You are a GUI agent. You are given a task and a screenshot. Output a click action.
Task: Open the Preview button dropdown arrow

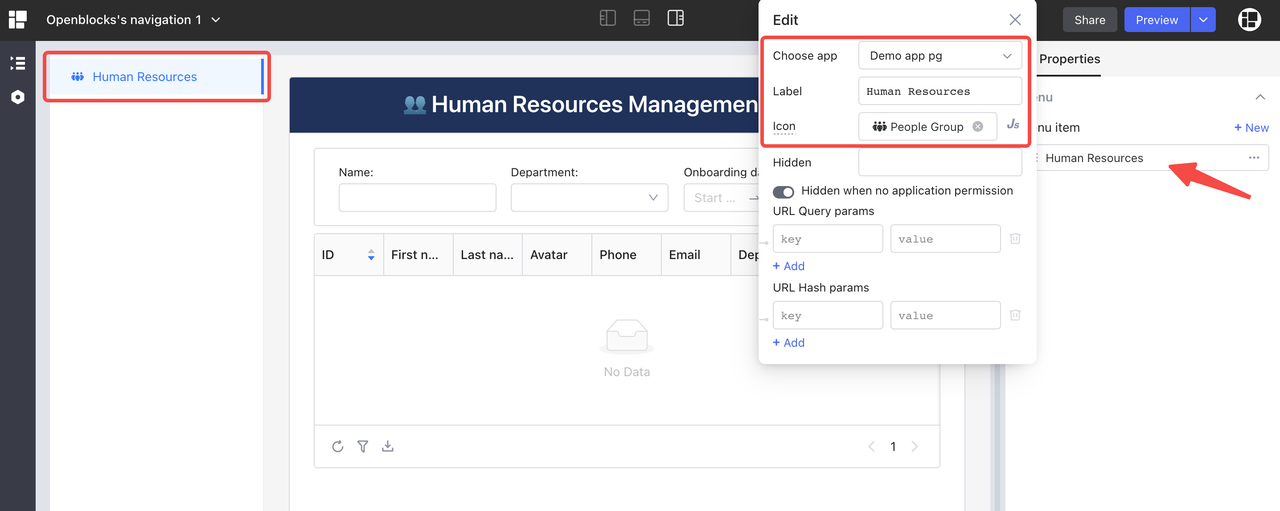click(1203, 20)
